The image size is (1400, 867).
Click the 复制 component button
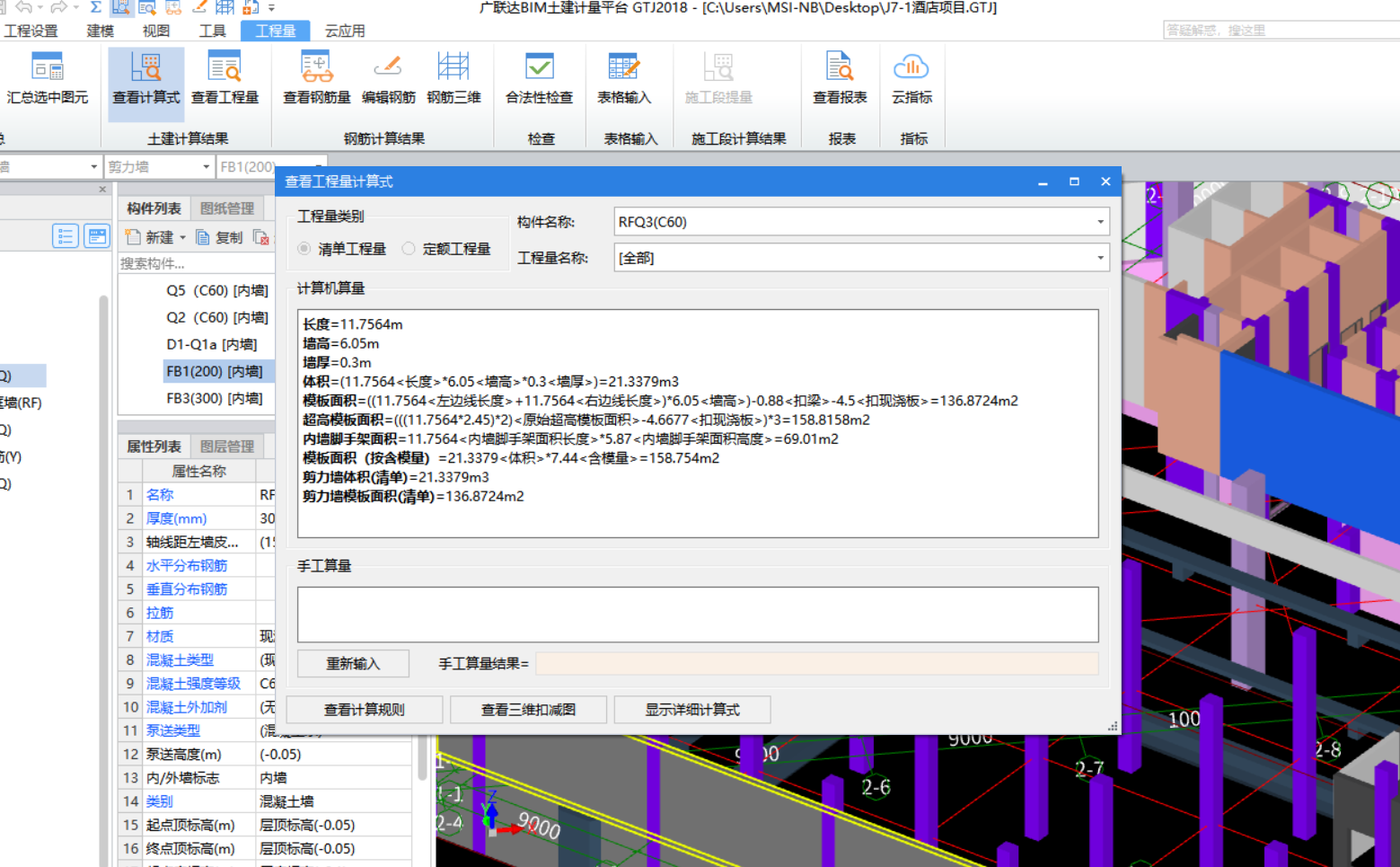point(219,237)
